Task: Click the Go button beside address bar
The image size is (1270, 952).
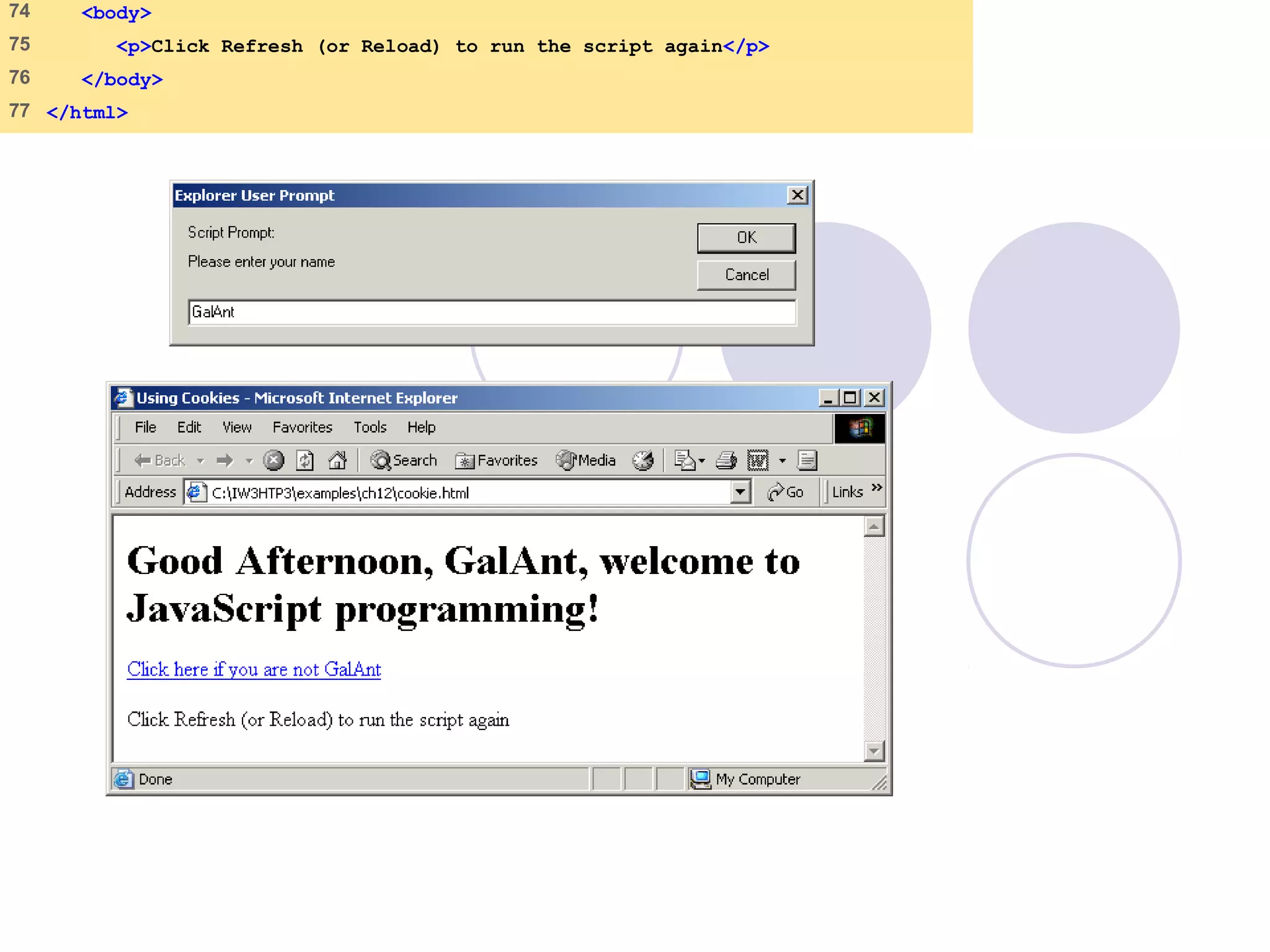Action: (x=785, y=493)
